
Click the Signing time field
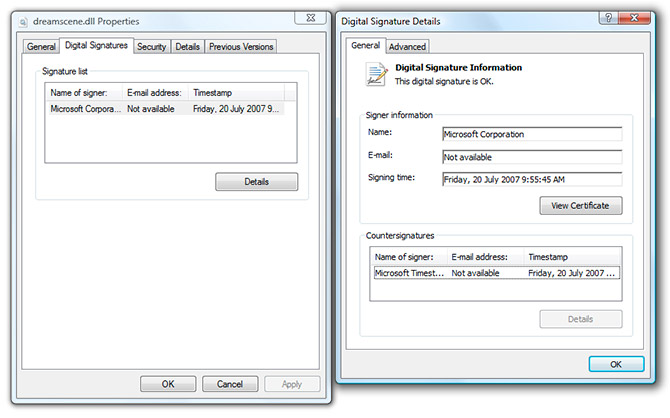[532, 180]
